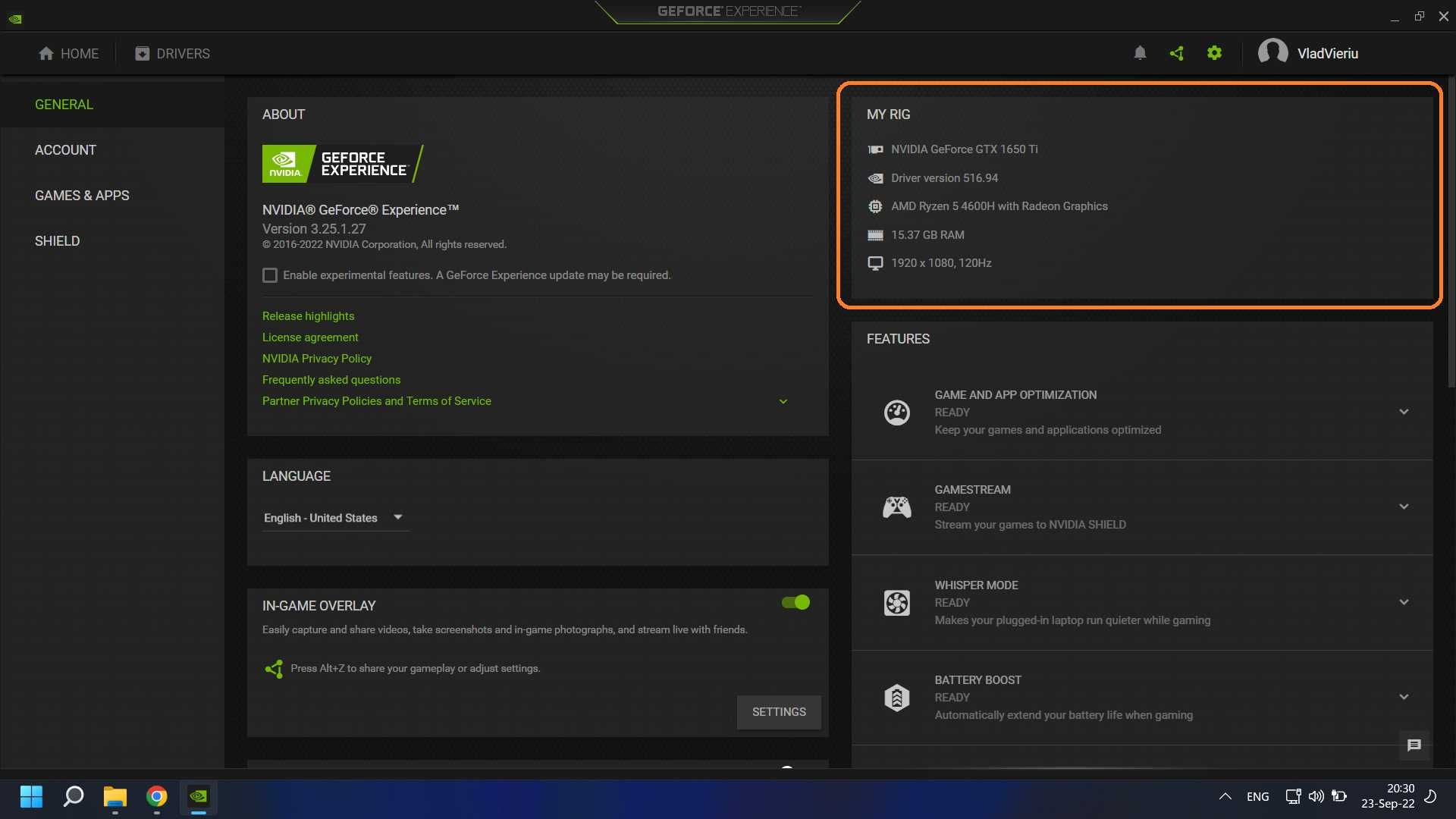Enable experimental features checkbox
The width and height of the screenshot is (1456, 819).
coord(270,275)
